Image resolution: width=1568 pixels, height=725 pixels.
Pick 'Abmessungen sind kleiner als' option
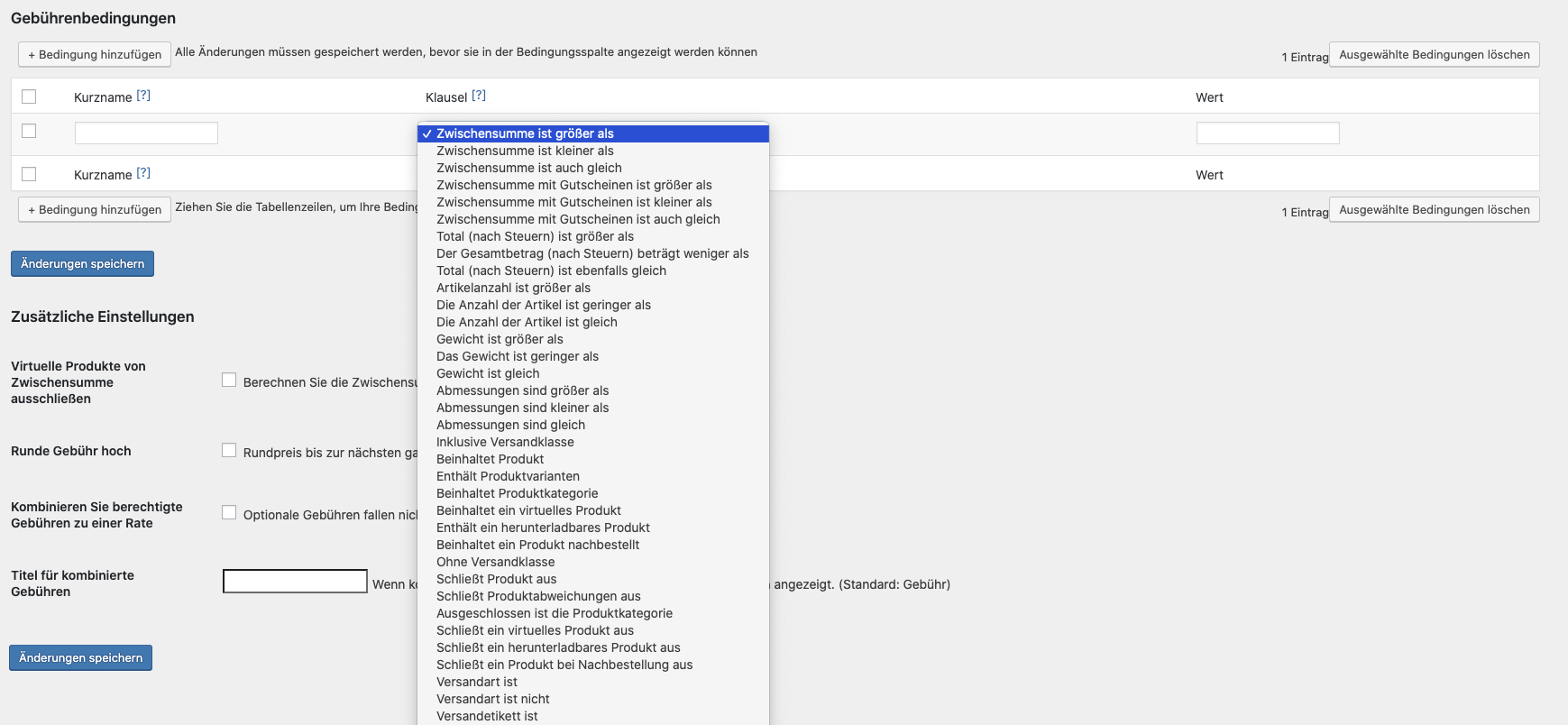pos(593,408)
